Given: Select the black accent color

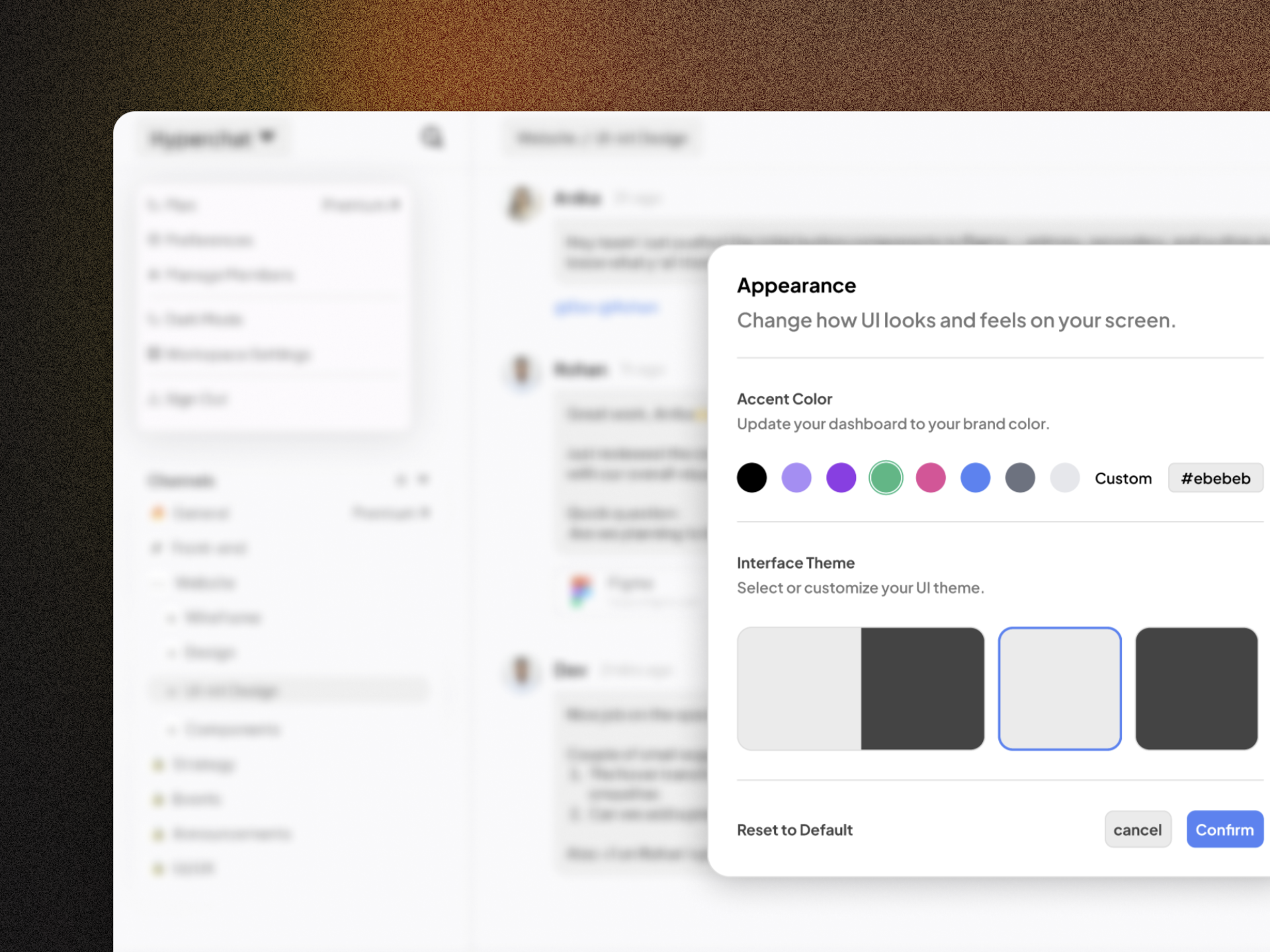Looking at the screenshot, I should [x=752, y=477].
